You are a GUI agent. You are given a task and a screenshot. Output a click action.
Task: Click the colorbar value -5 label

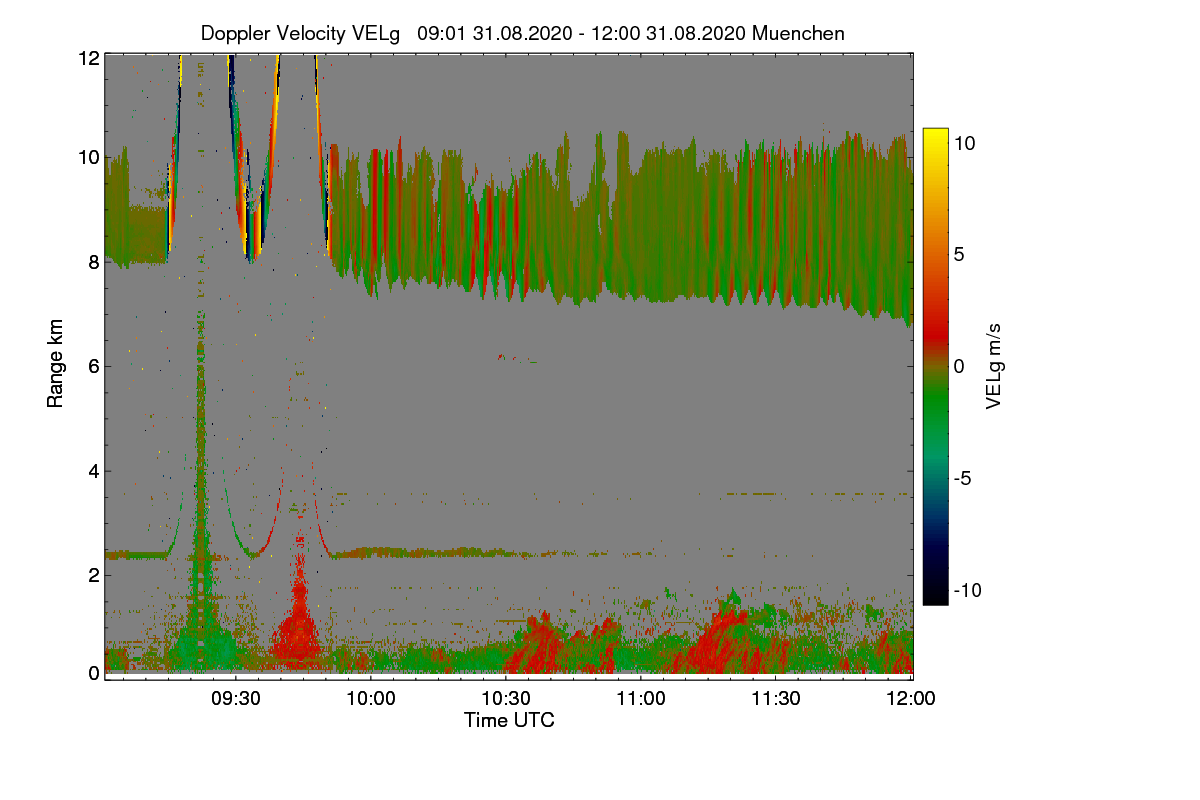962,479
